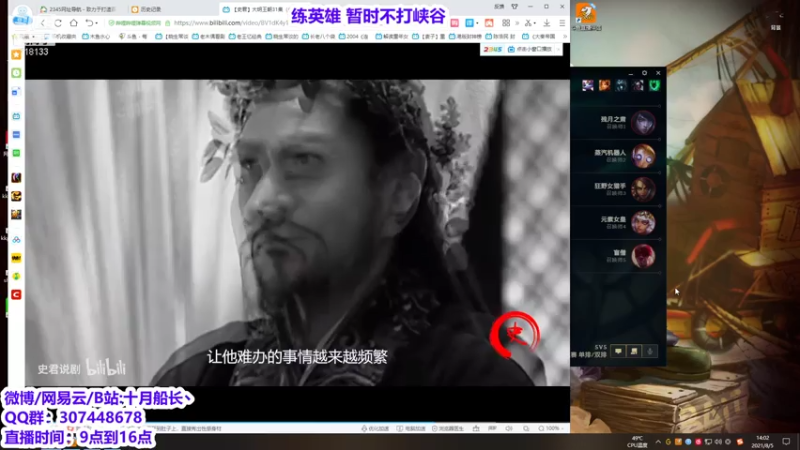
Task: Click fourth champion icon in League top row
Action: pyautogui.click(x=638, y=85)
